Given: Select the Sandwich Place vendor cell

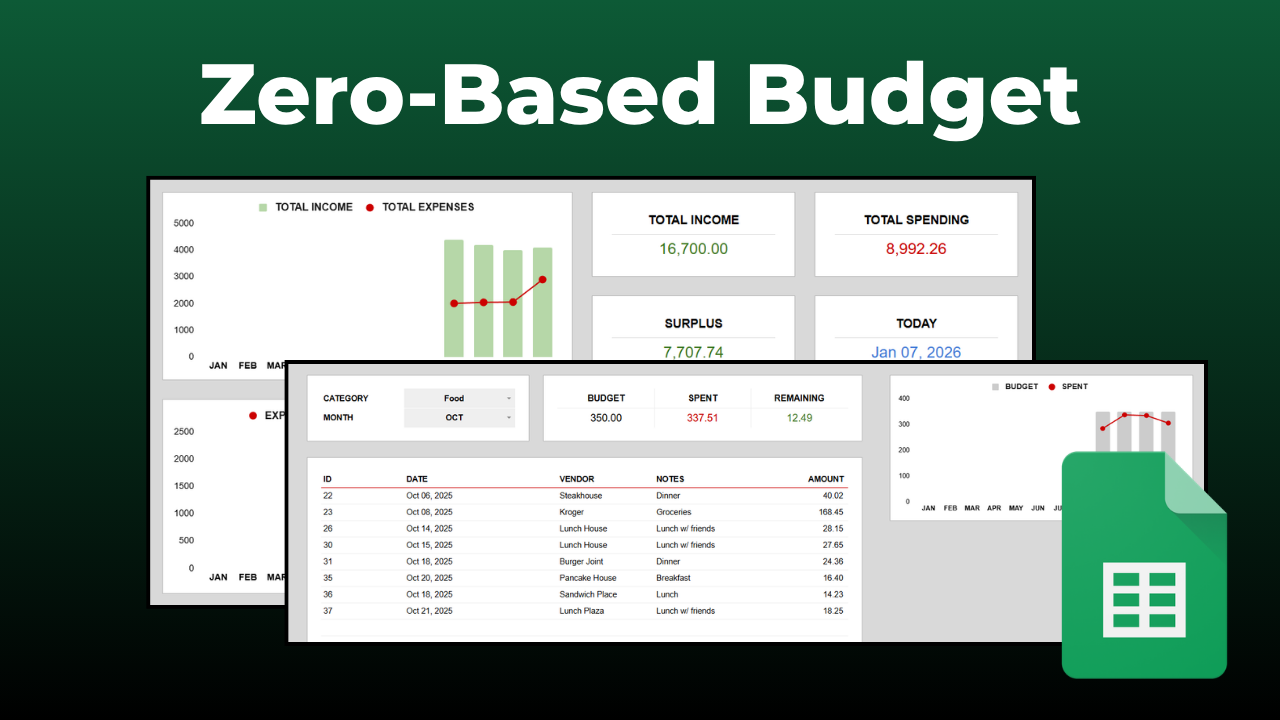Looking at the screenshot, I should click(588, 595).
